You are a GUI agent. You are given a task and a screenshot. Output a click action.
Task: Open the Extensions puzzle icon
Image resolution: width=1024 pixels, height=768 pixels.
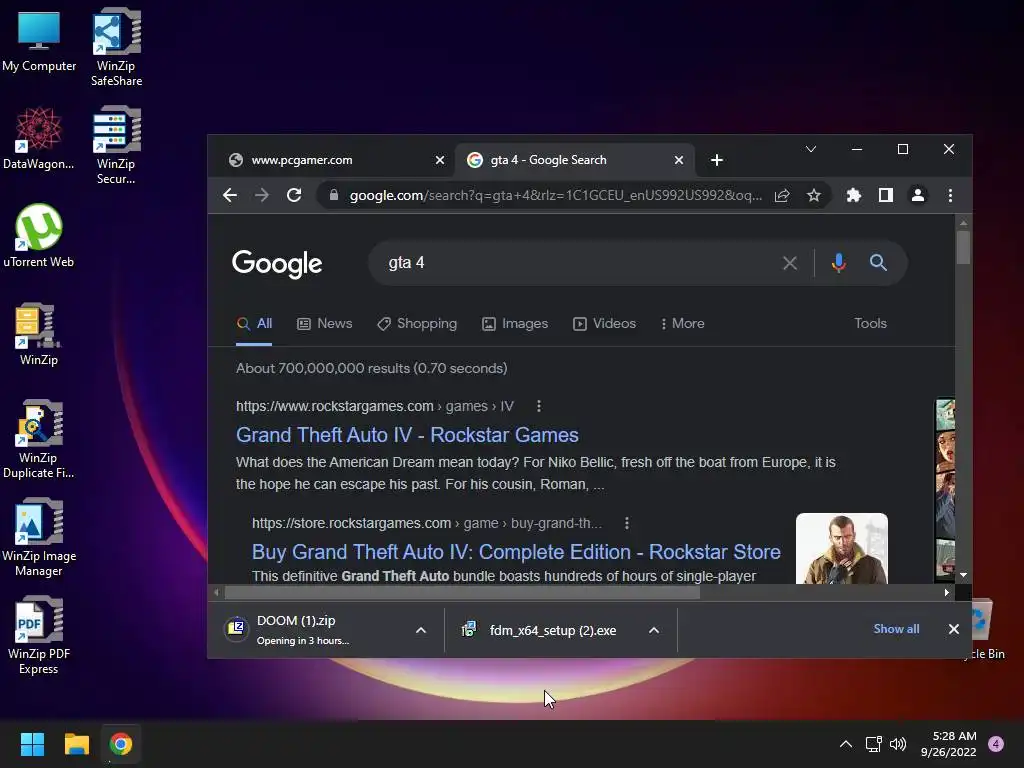click(x=854, y=195)
